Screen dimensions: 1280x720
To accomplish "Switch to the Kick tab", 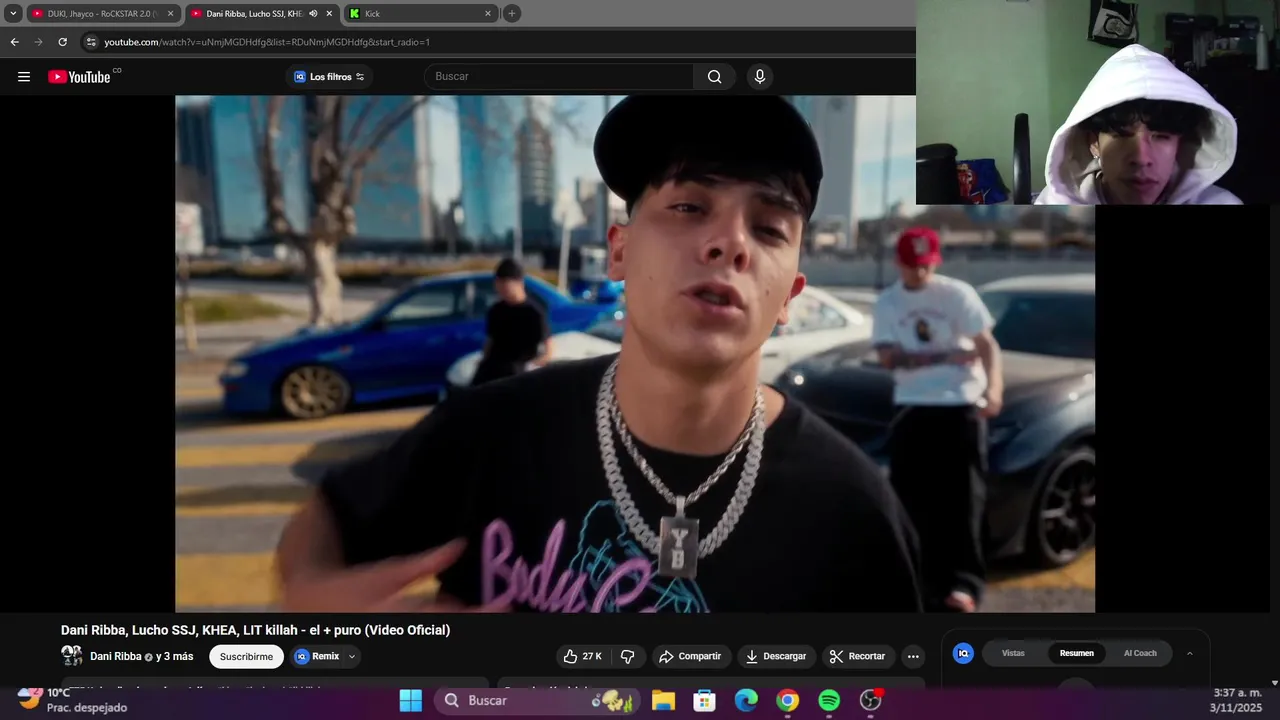I will pos(420,14).
